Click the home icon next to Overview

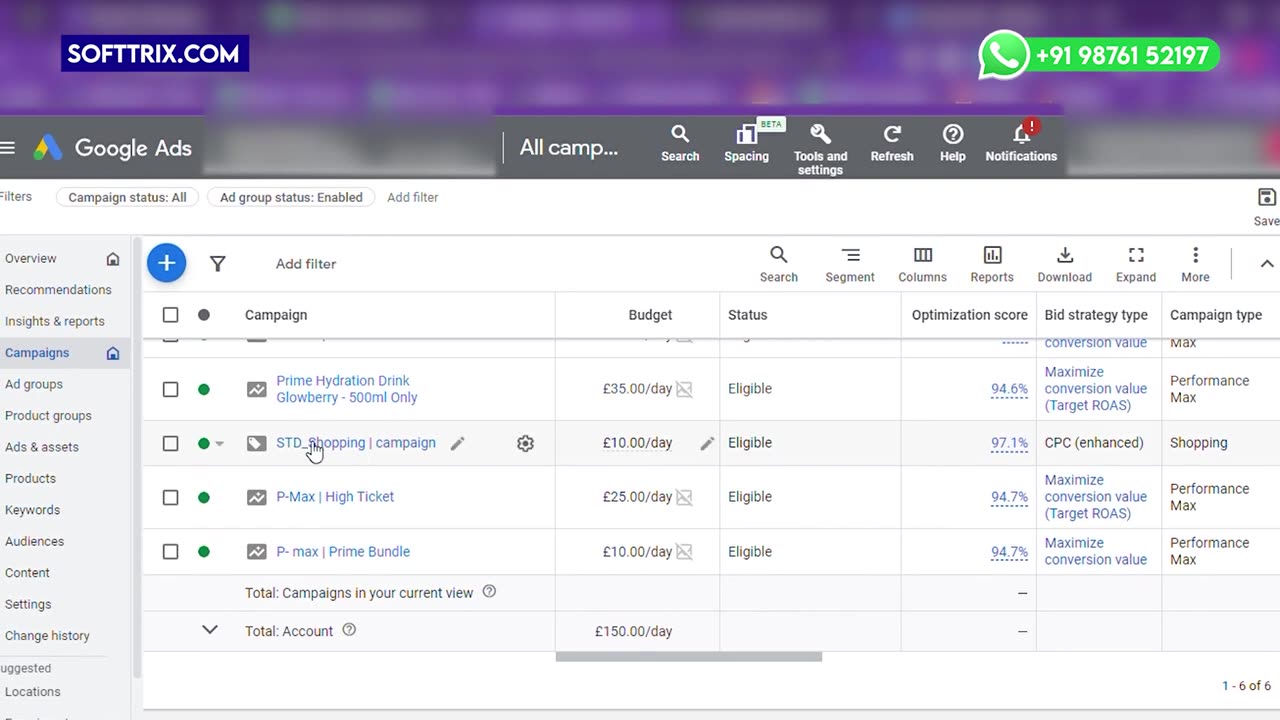(113, 259)
